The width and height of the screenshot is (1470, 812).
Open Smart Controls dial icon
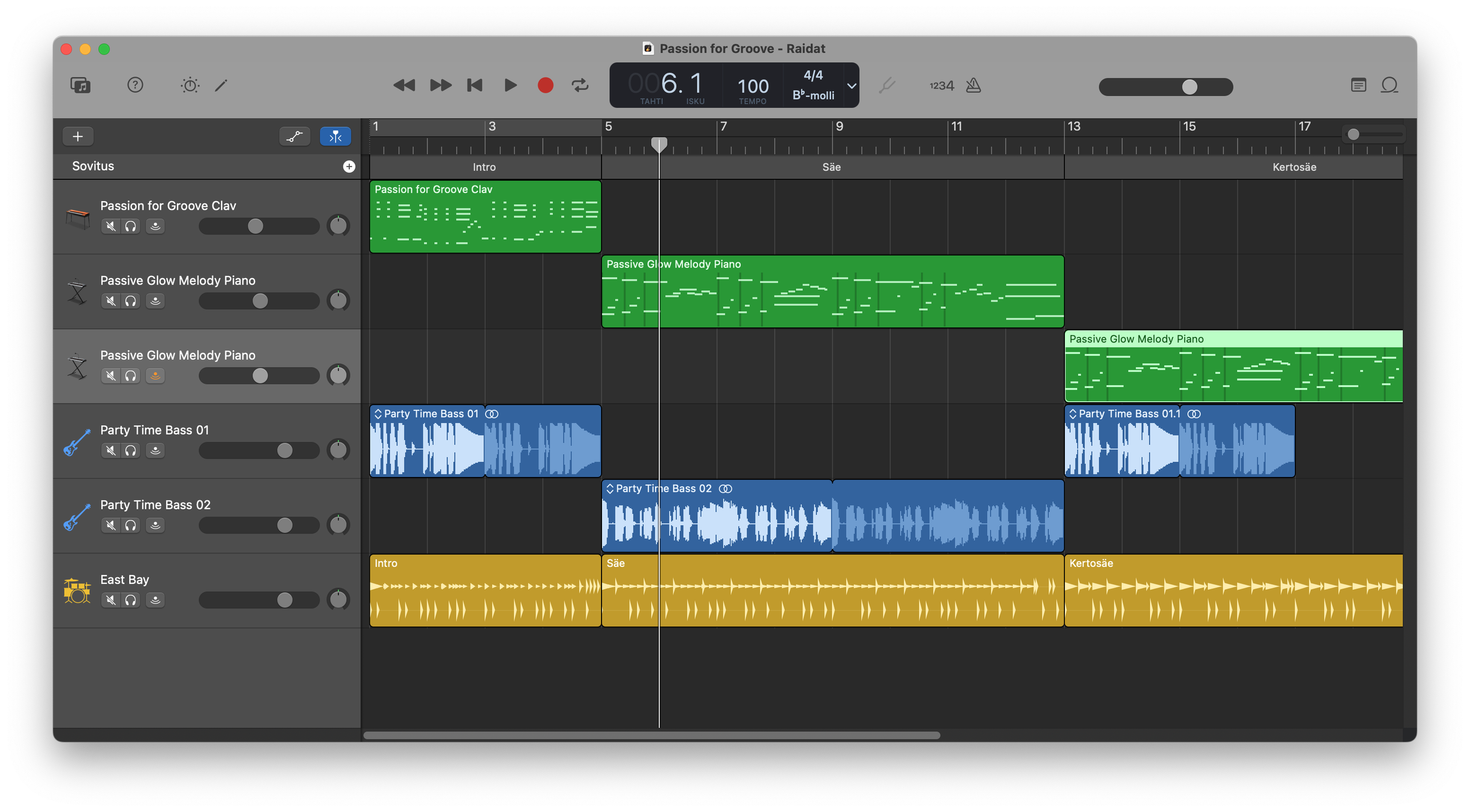190,85
